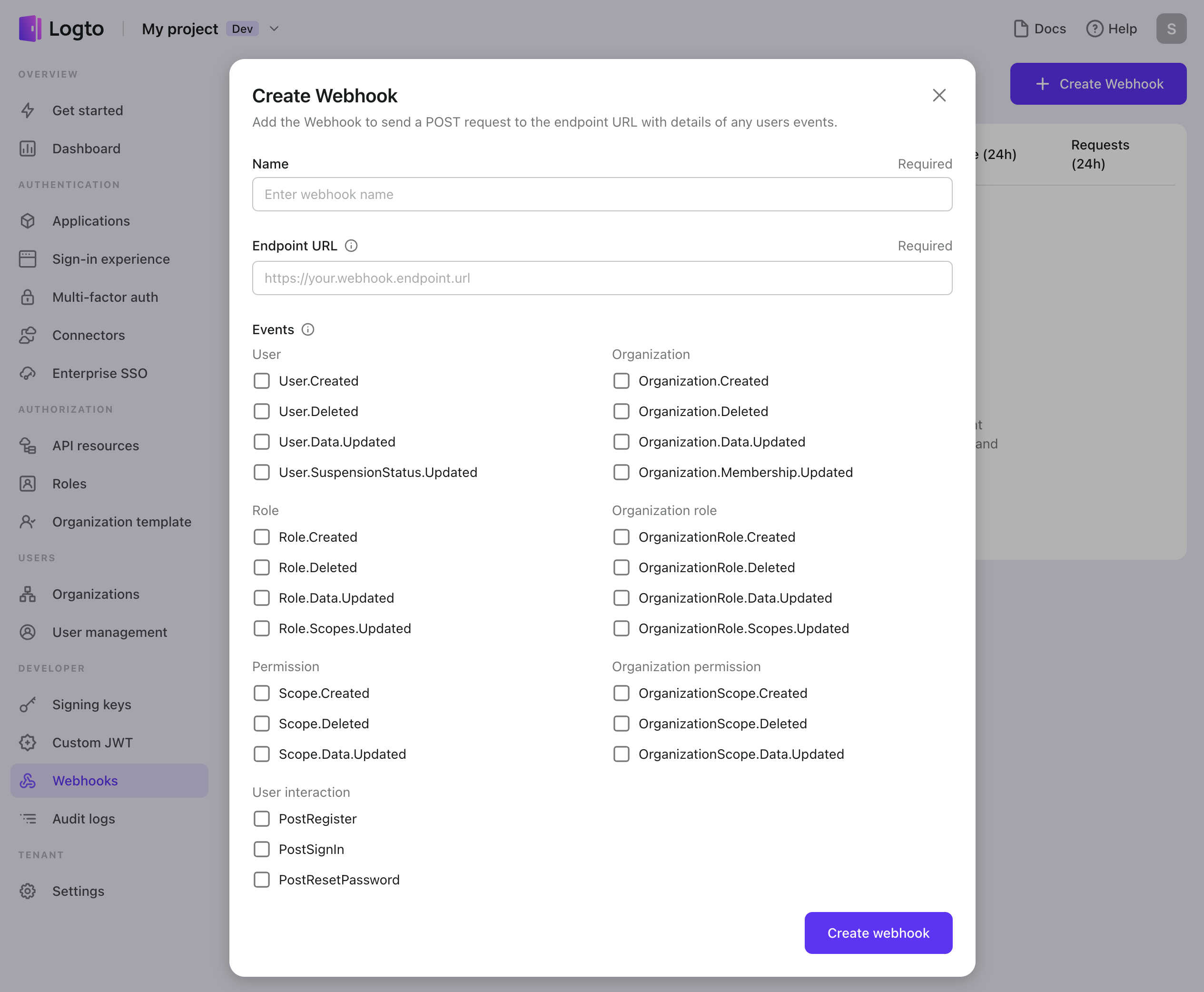Click the Create webhook button
The height and width of the screenshot is (992, 1204).
[x=878, y=932]
